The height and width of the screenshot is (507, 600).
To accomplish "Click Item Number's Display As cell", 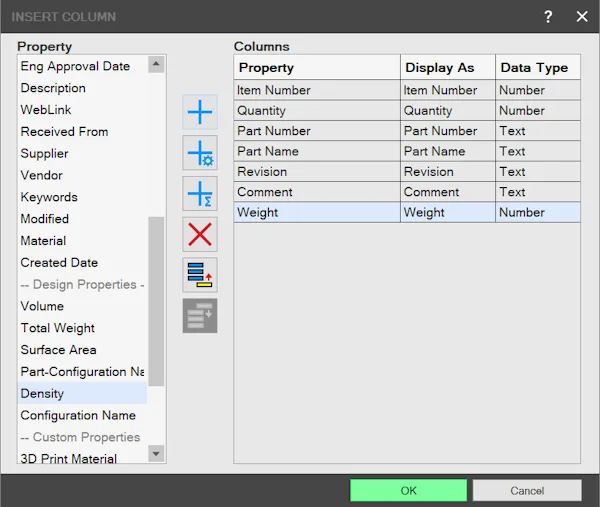I will 448,90.
